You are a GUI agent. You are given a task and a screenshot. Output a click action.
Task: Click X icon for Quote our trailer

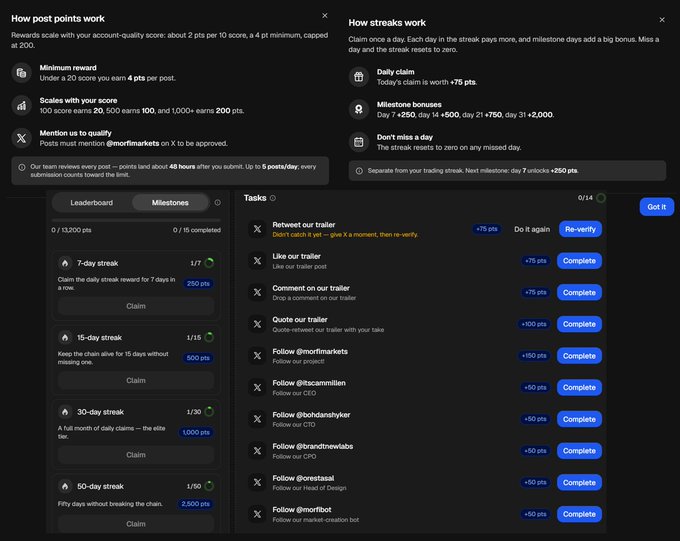[257, 324]
